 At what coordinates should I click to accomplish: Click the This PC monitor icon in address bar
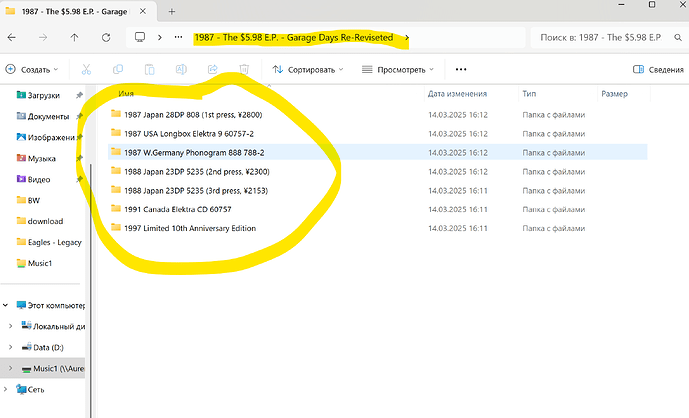(x=140, y=37)
